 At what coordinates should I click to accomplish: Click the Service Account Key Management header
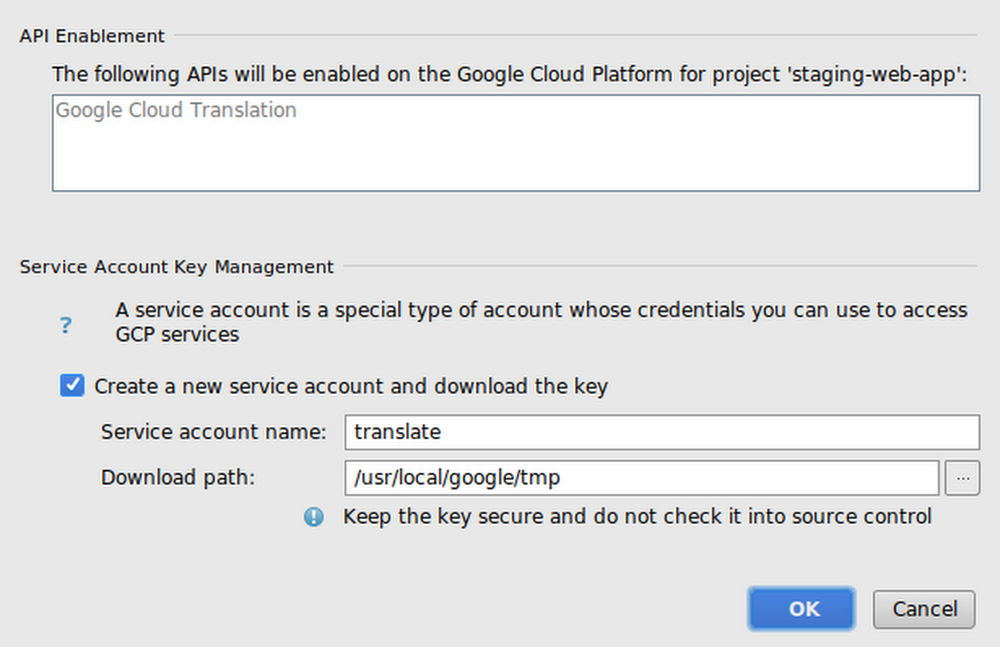[x=176, y=267]
